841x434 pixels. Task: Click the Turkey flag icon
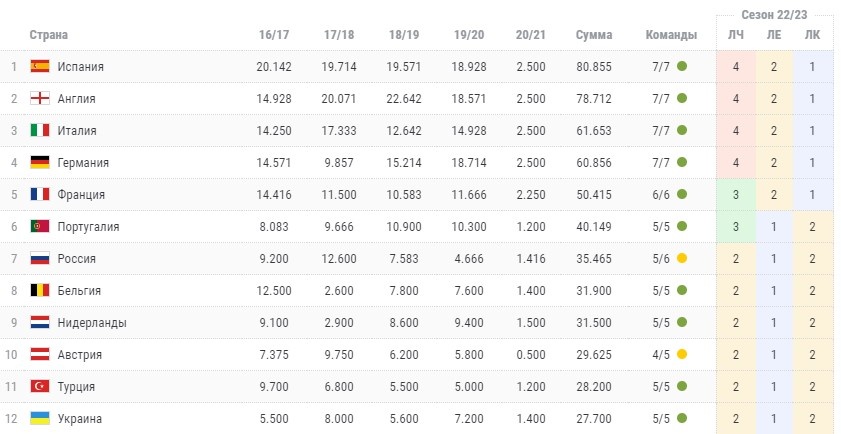40,386
